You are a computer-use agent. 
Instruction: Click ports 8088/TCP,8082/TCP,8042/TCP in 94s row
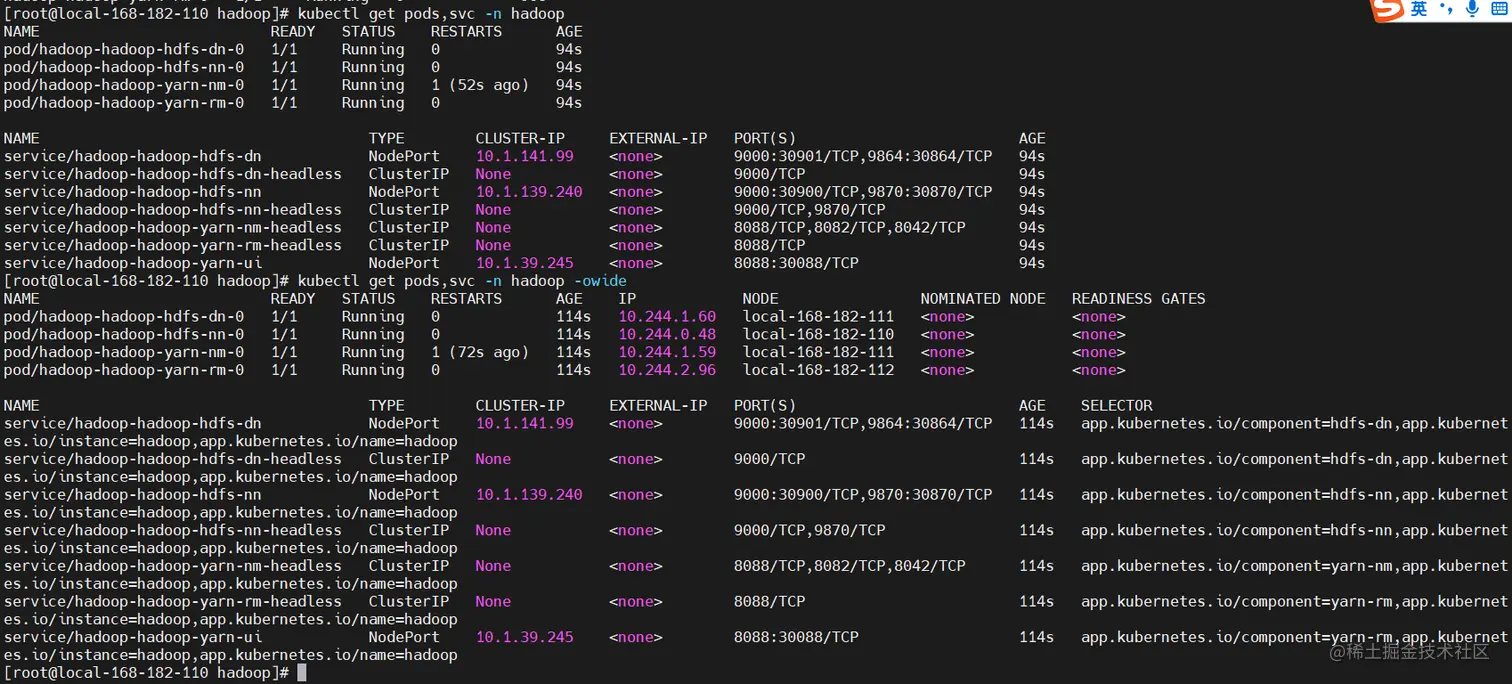(850, 228)
